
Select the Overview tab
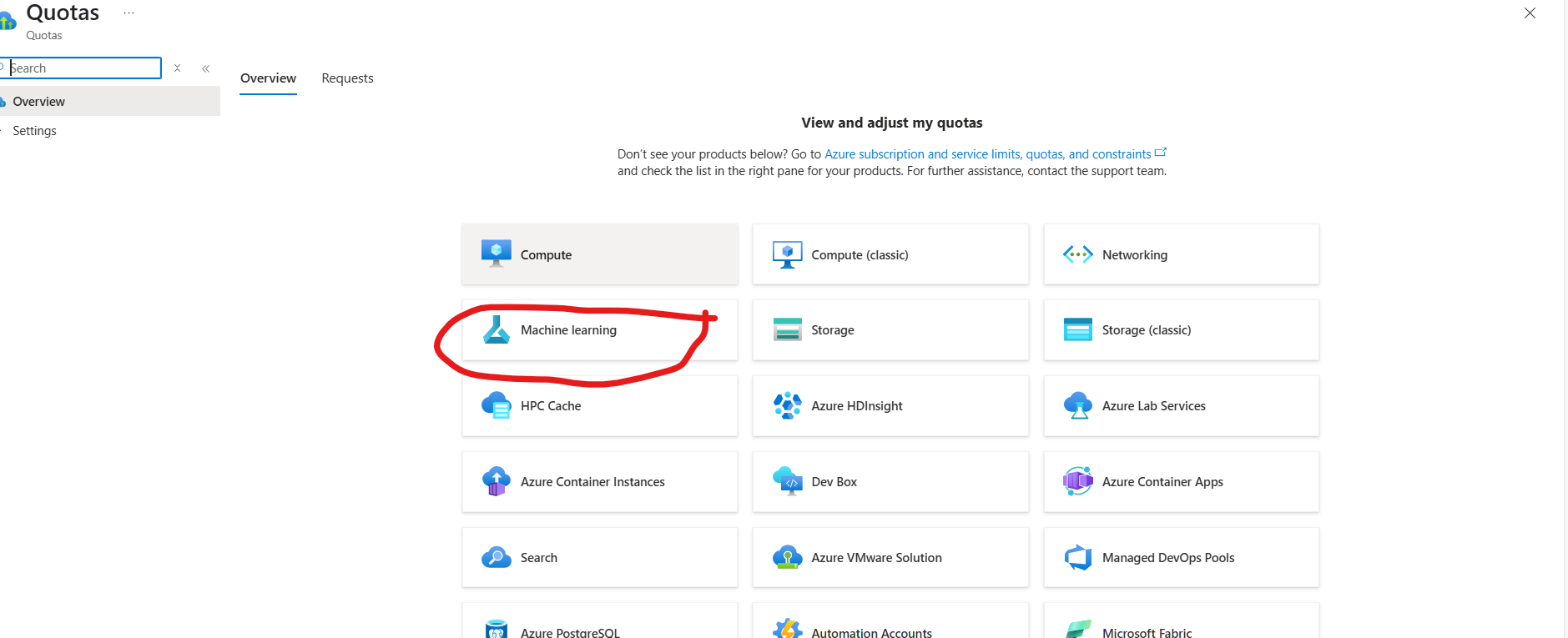(x=268, y=78)
